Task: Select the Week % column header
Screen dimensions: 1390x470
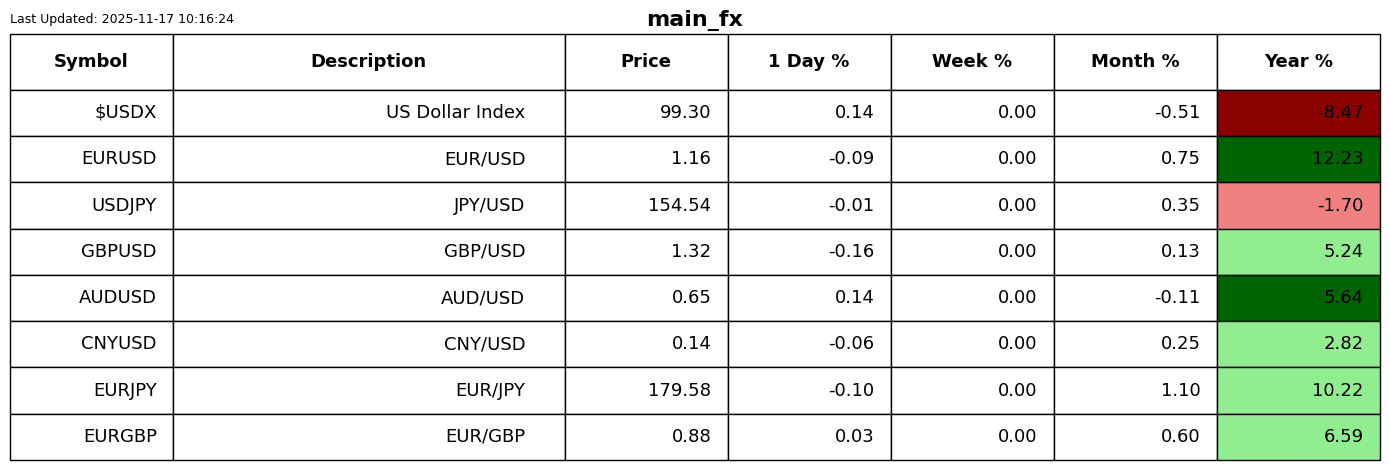Action: coord(972,62)
